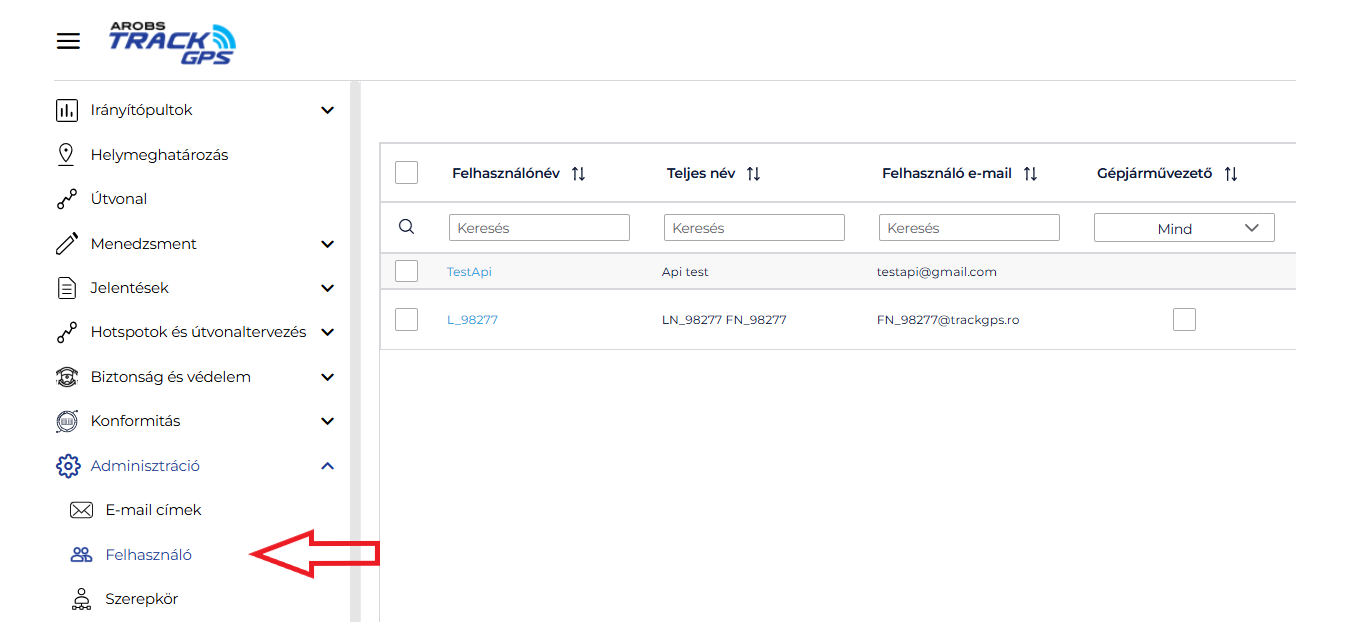Open the Mind filter dropdown
Screen dimensions: 1350x629
tap(1184, 228)
